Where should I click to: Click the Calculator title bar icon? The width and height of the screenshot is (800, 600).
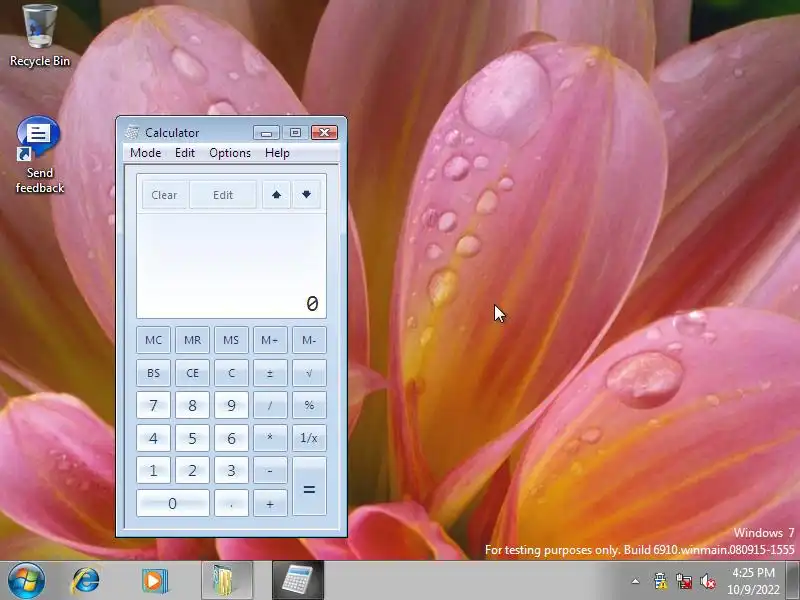133,132
